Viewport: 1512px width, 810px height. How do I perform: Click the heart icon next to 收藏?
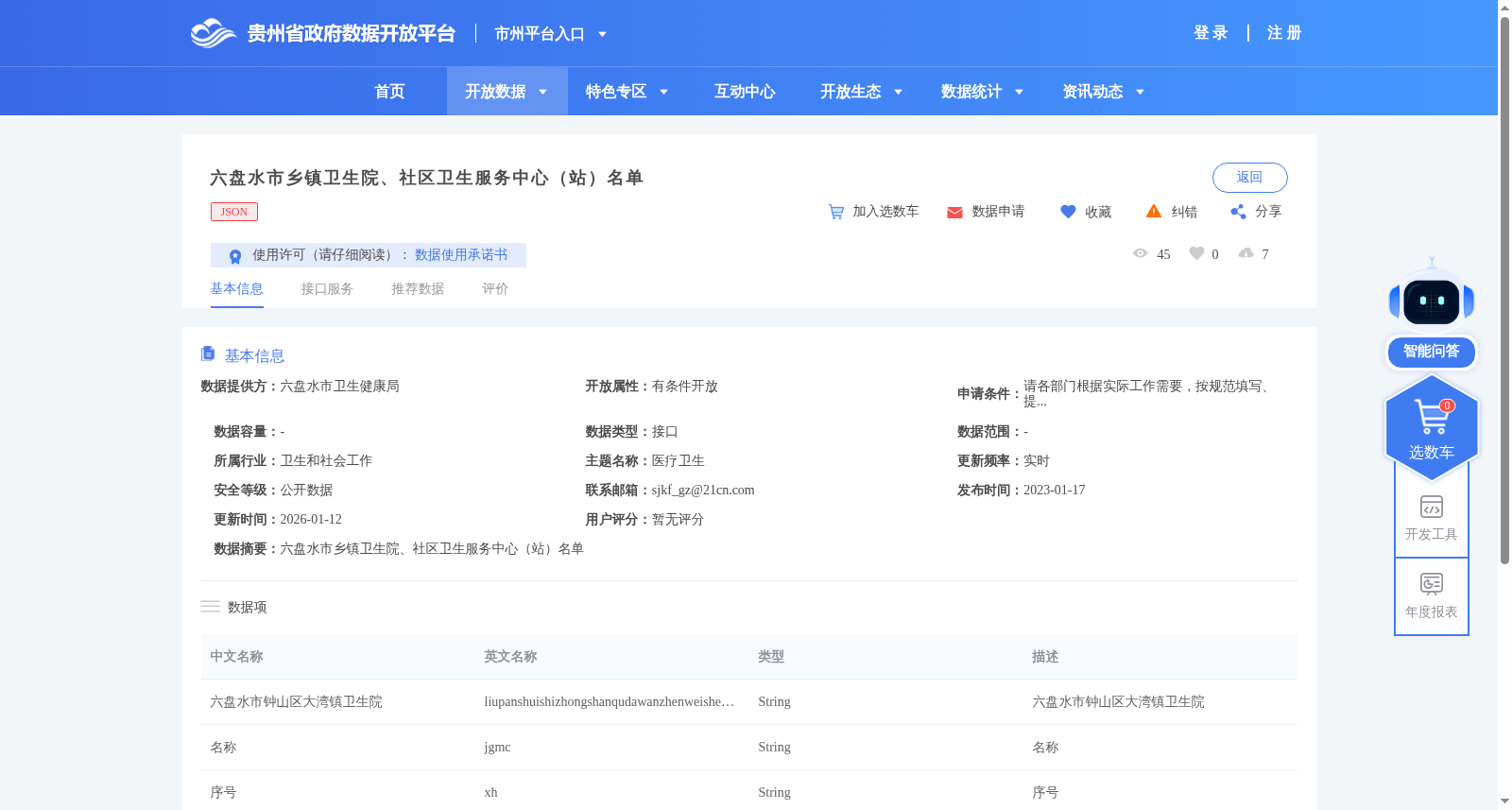(x=1068, y=212)
